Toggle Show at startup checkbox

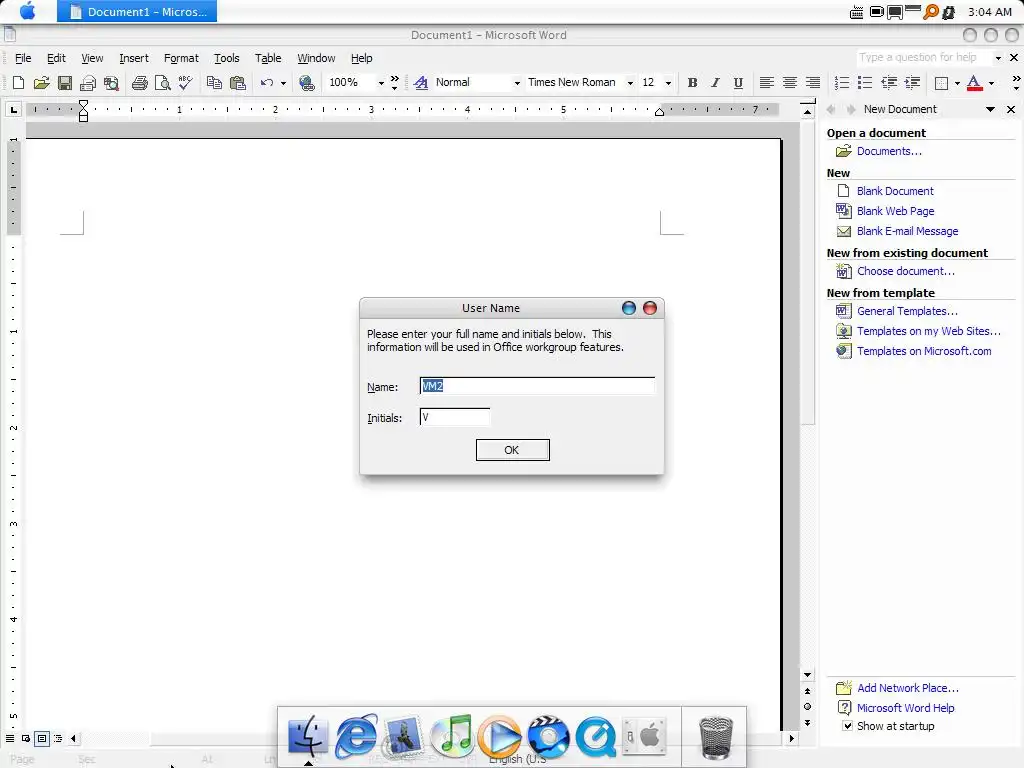pos(847,726)
